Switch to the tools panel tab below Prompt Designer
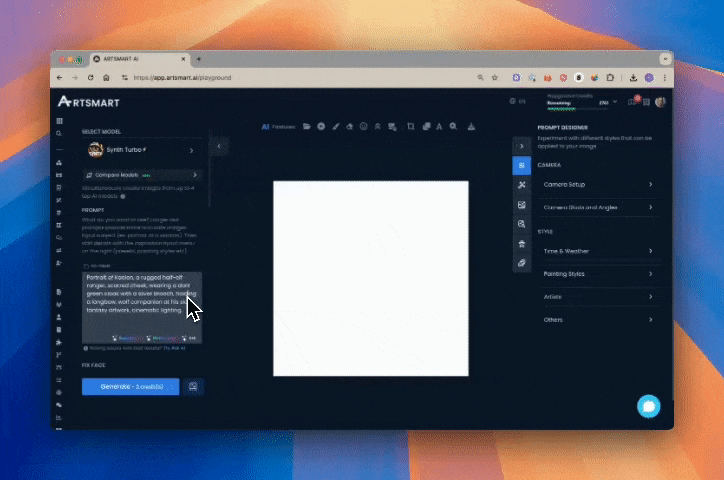This screenshot has width=724, height=480. point(521,185)
